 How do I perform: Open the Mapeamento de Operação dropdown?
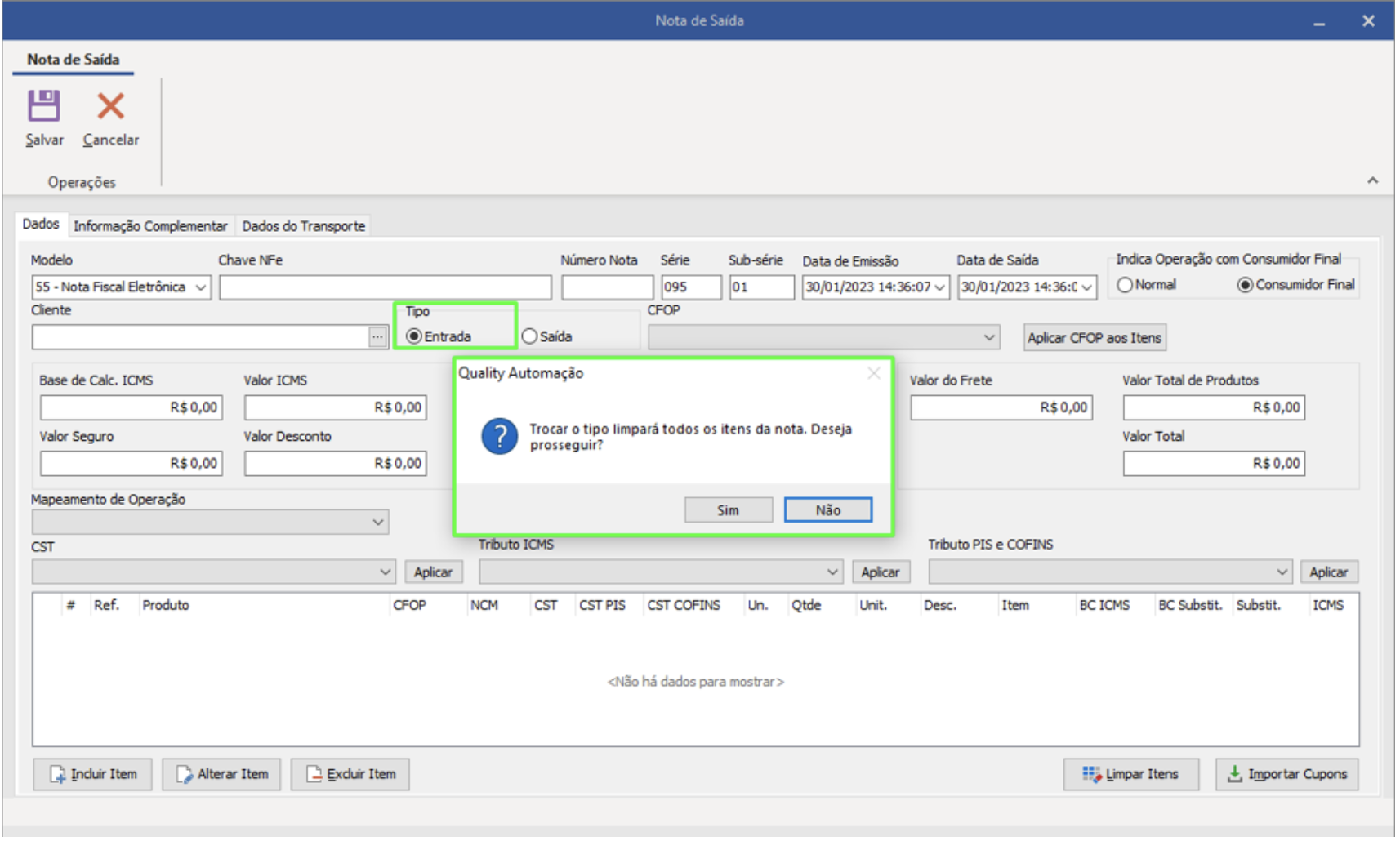point(378,523)
